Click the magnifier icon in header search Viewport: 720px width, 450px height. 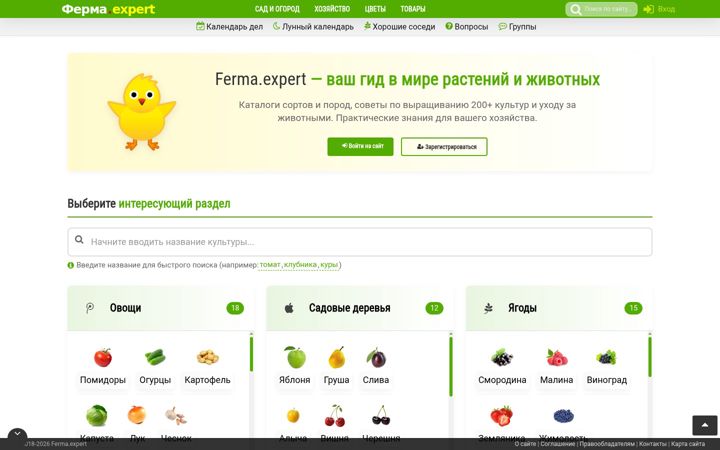[x=575, y=9]
